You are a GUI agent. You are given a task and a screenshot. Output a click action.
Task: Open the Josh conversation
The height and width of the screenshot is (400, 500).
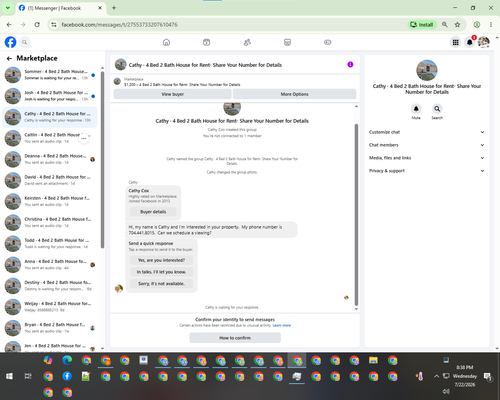[x=50, y=96]
